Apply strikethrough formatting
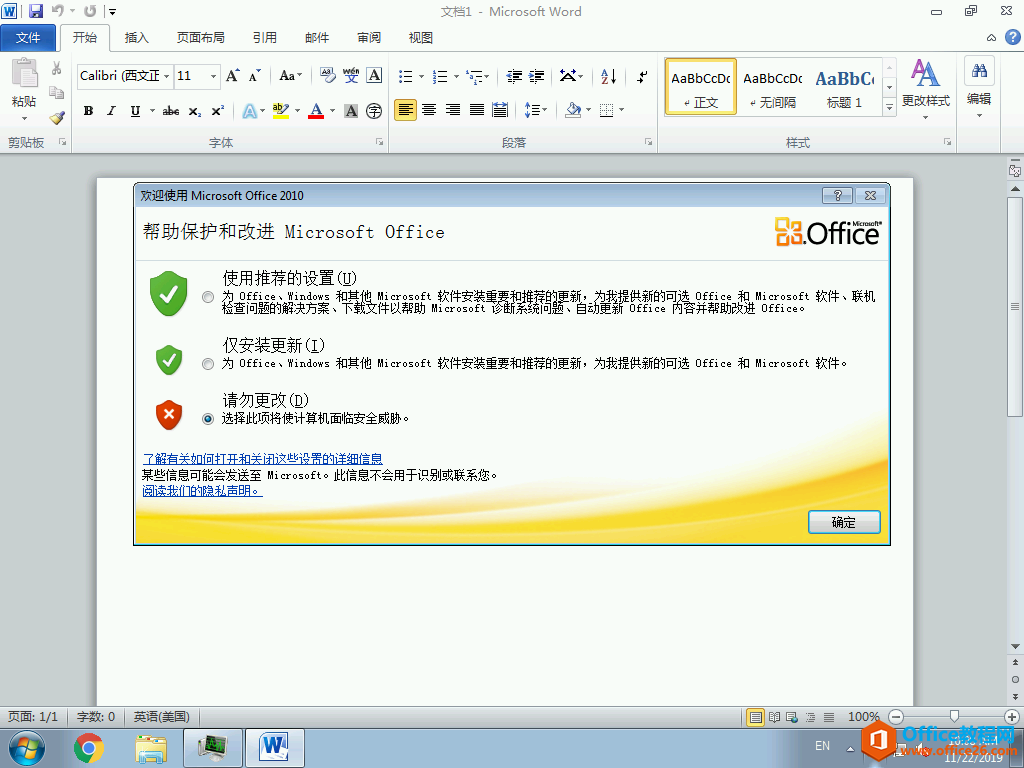Screen dimensions: 1024x768 (x=170, y=111)
